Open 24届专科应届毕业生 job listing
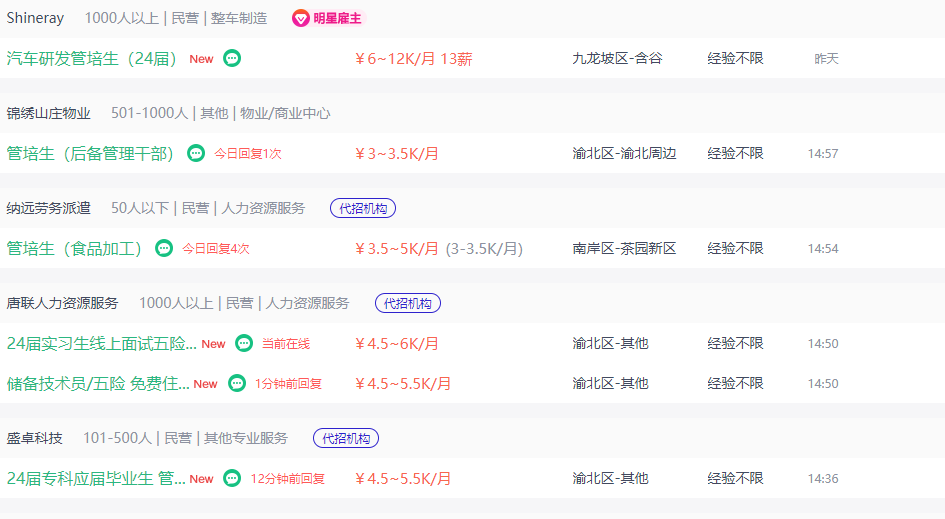Image resolution: width=945 pixels, height=519 pixels. click(x=96, y=479)
